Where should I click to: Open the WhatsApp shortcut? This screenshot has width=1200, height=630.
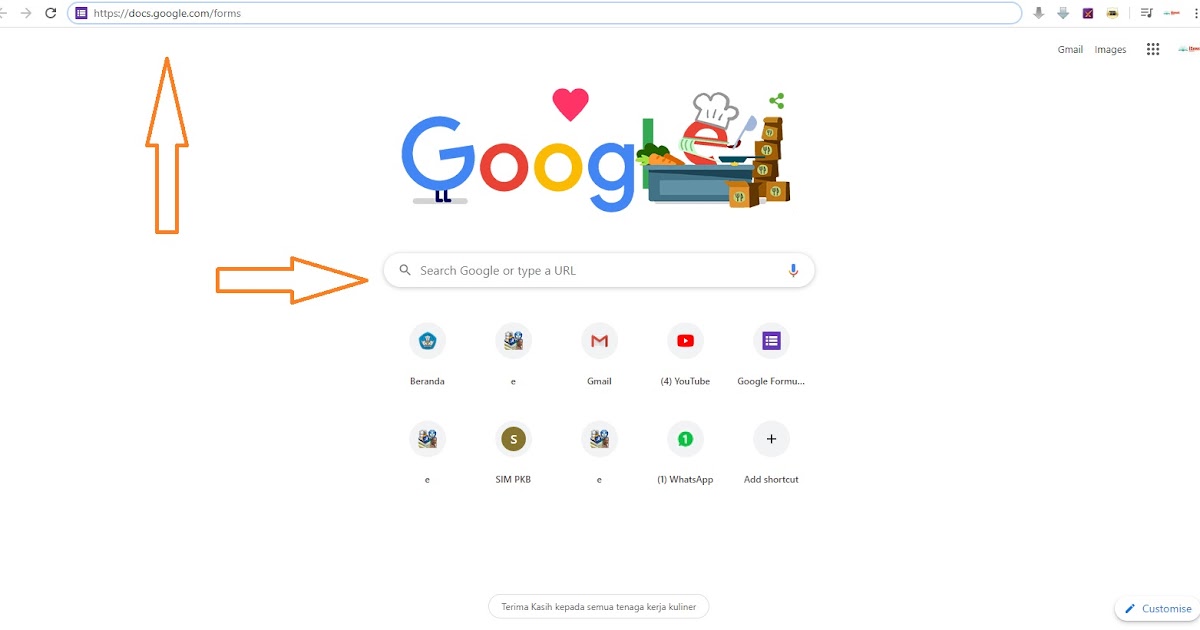[685, 453]
